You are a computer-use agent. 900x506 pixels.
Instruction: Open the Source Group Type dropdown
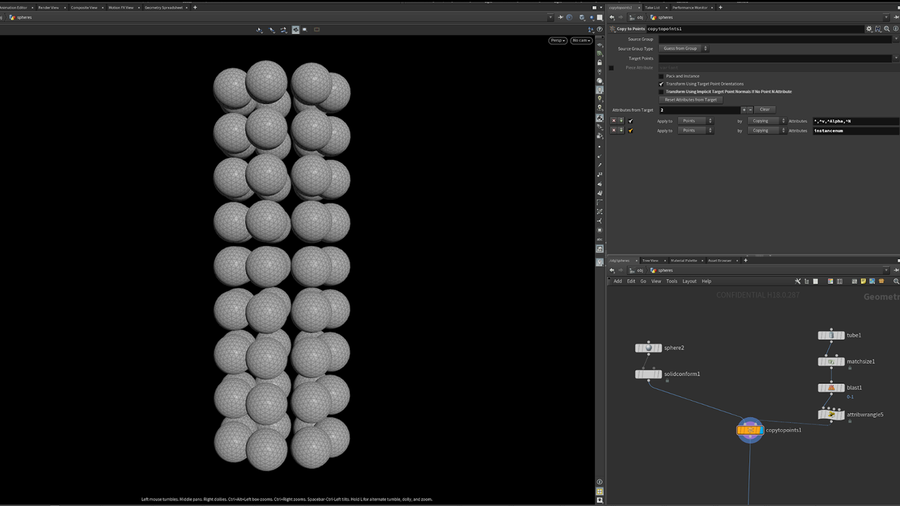[x=684, y=49]
